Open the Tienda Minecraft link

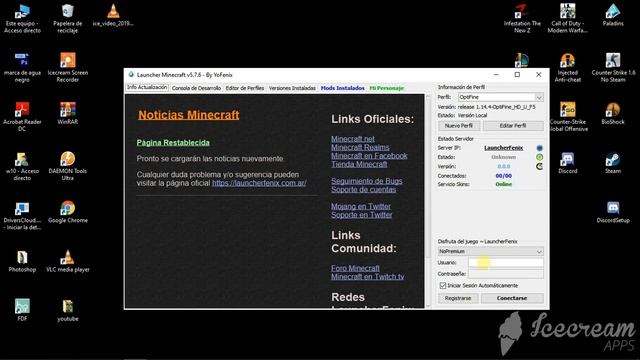(359, 164)
